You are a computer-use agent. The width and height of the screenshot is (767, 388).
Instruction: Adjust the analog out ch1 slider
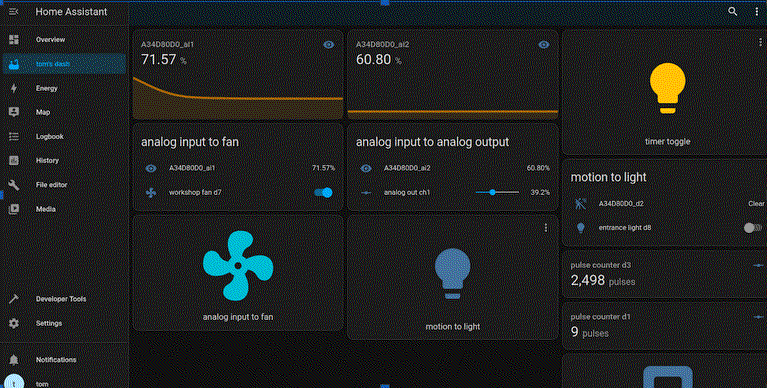(x=497, y=192)
